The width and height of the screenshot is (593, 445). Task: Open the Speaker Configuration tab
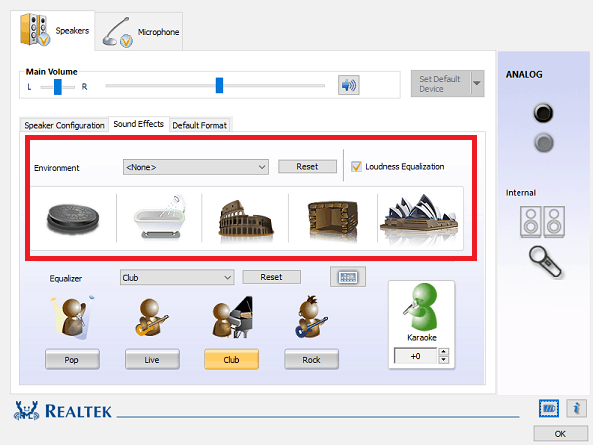[64, 125]
